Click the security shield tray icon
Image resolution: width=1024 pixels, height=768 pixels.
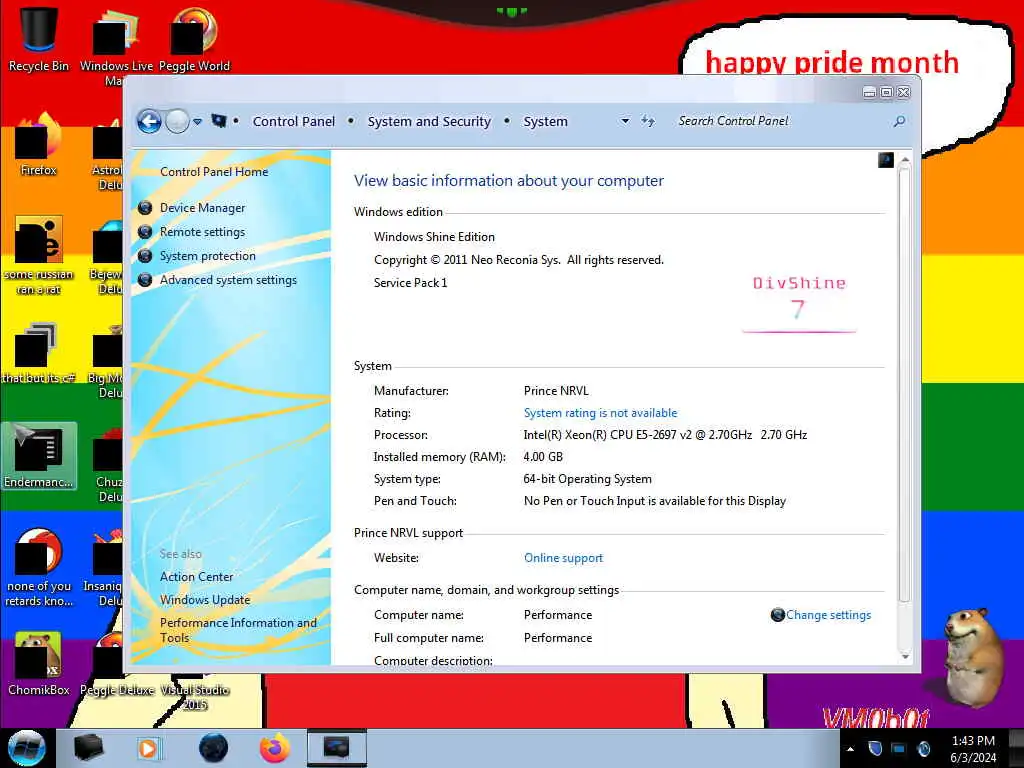point(875,748)
